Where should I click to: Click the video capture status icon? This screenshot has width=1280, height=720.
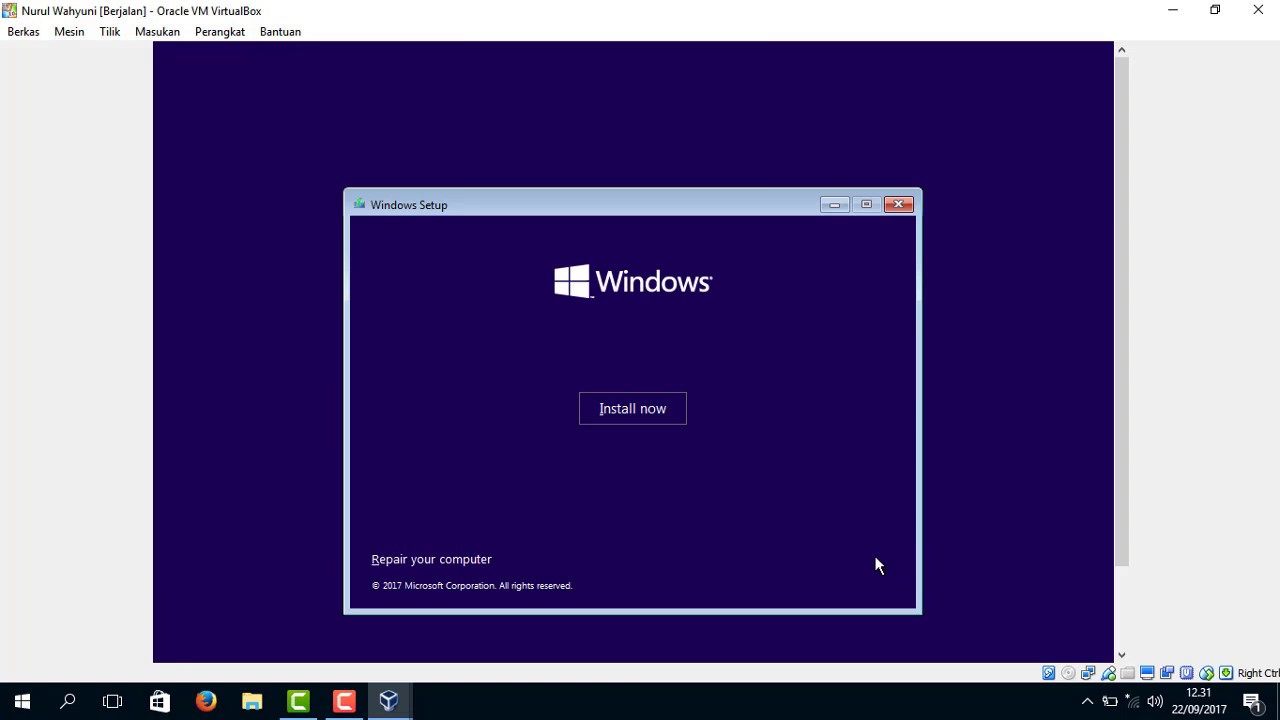click(1167, 673)
